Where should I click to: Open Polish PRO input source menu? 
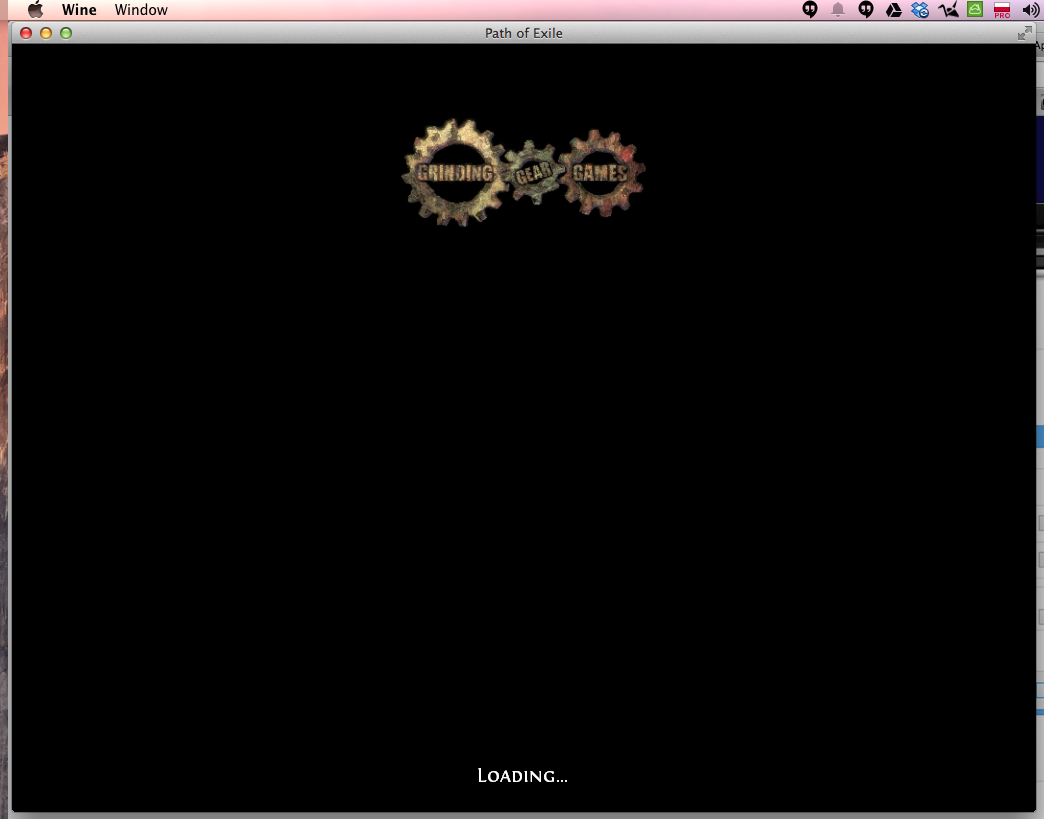tap(1002, 9)
